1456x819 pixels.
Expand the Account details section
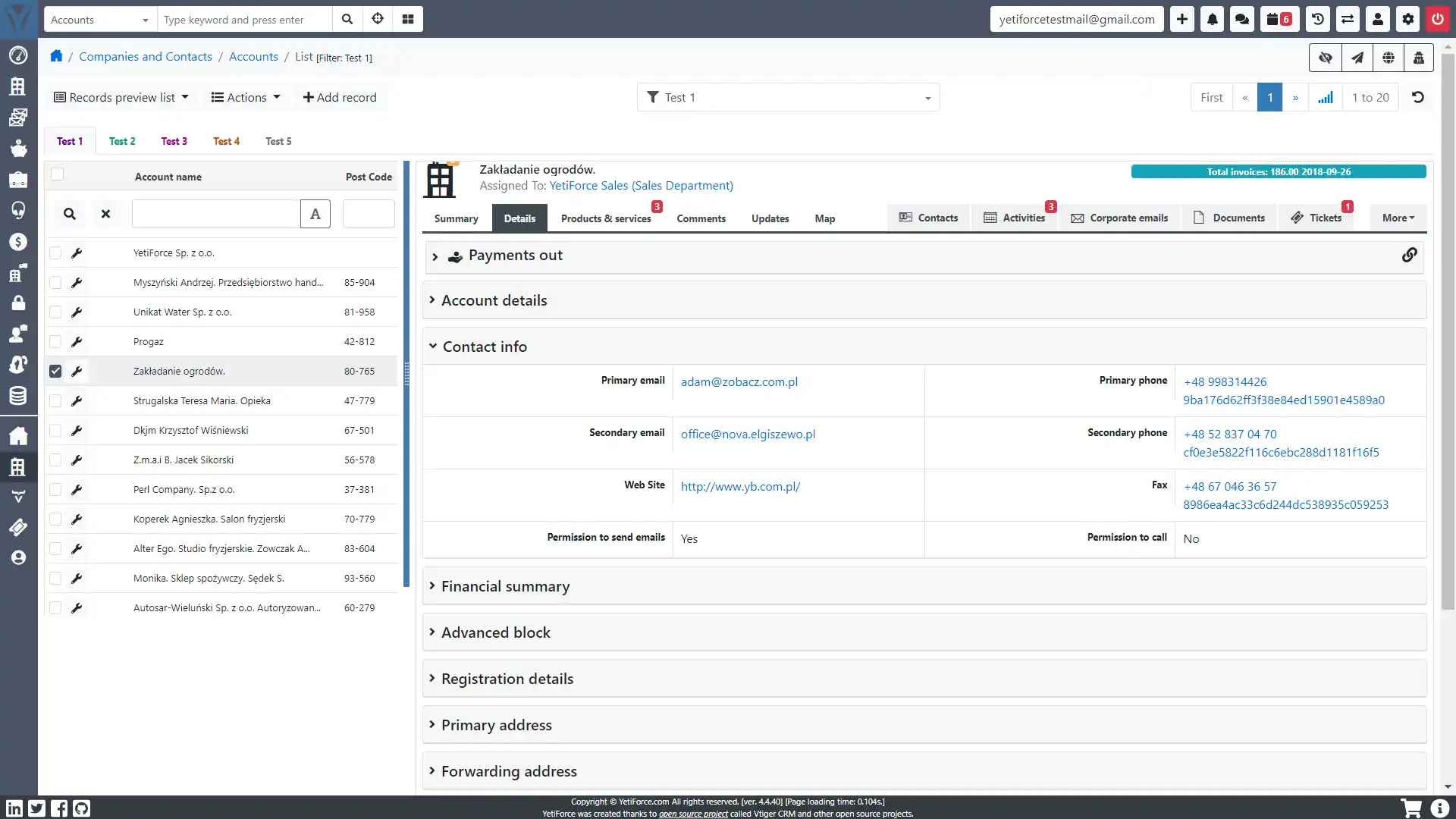click(x=494, y=300)
